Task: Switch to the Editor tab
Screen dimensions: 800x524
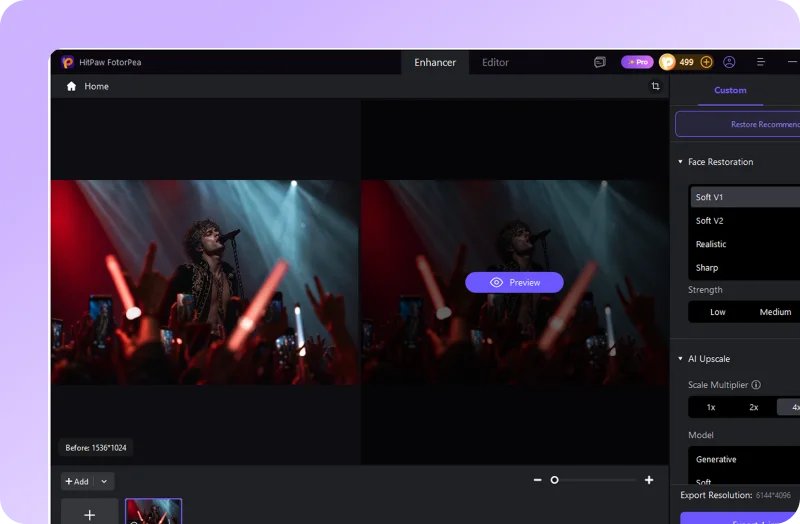Action: click(495, 62)
